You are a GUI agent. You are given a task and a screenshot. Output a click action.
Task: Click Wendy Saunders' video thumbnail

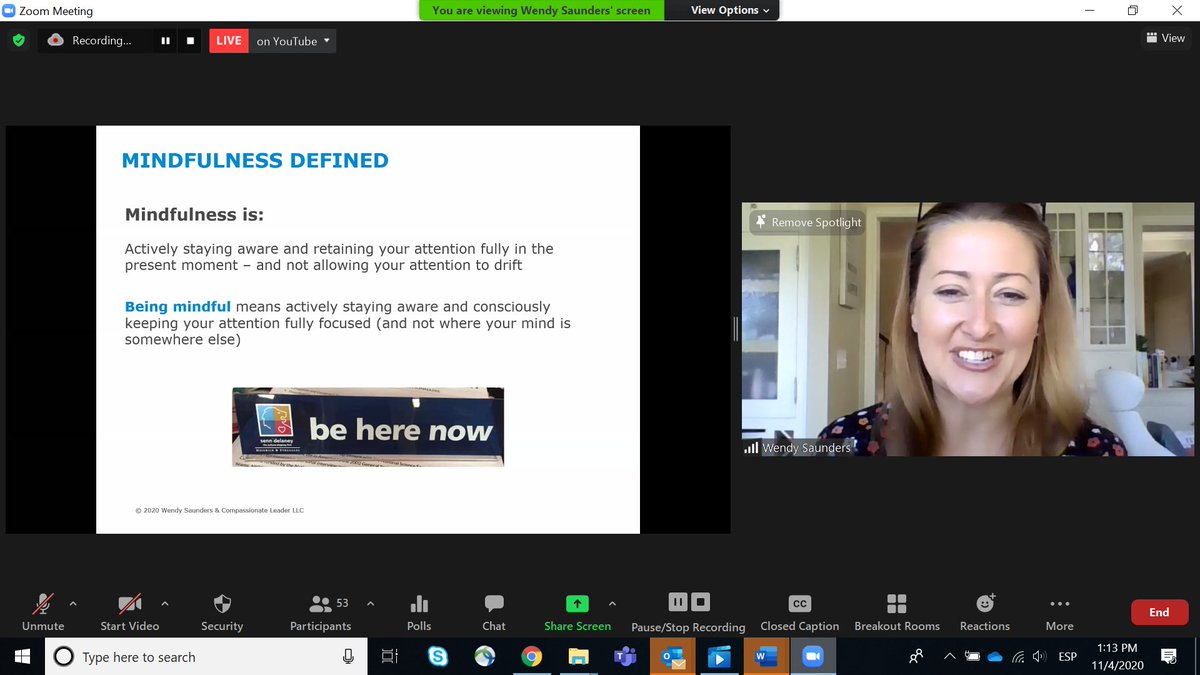point(966,330)
